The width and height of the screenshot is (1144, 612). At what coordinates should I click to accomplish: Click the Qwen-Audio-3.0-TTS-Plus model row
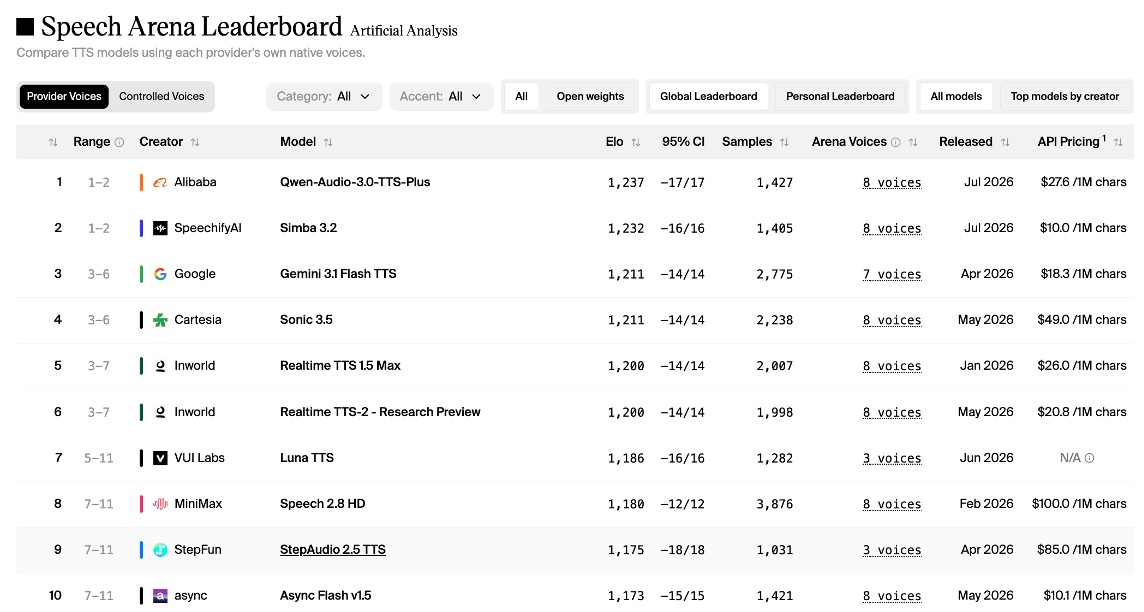click(x=575, y=182)
